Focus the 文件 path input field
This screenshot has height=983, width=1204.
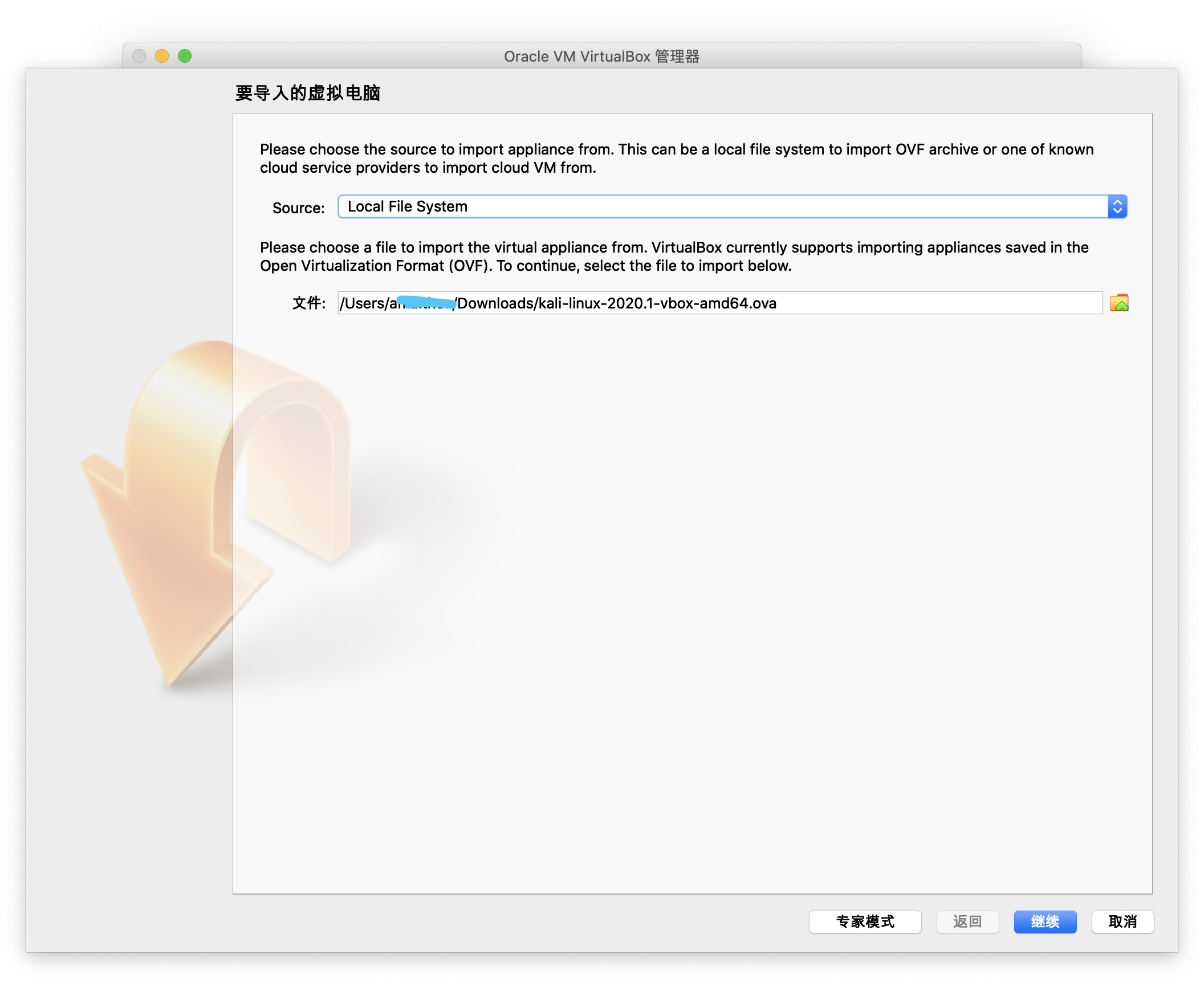click(720, 303)
